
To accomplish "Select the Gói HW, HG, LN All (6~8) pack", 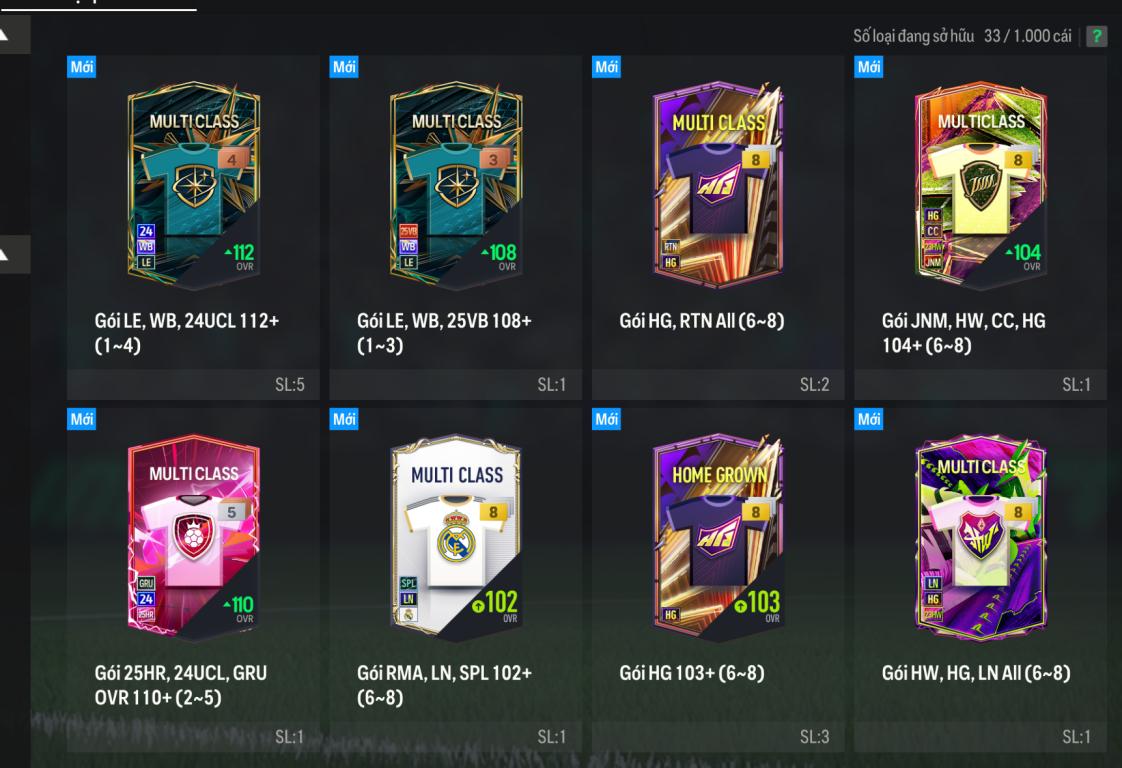I will (x=980, y=579).
